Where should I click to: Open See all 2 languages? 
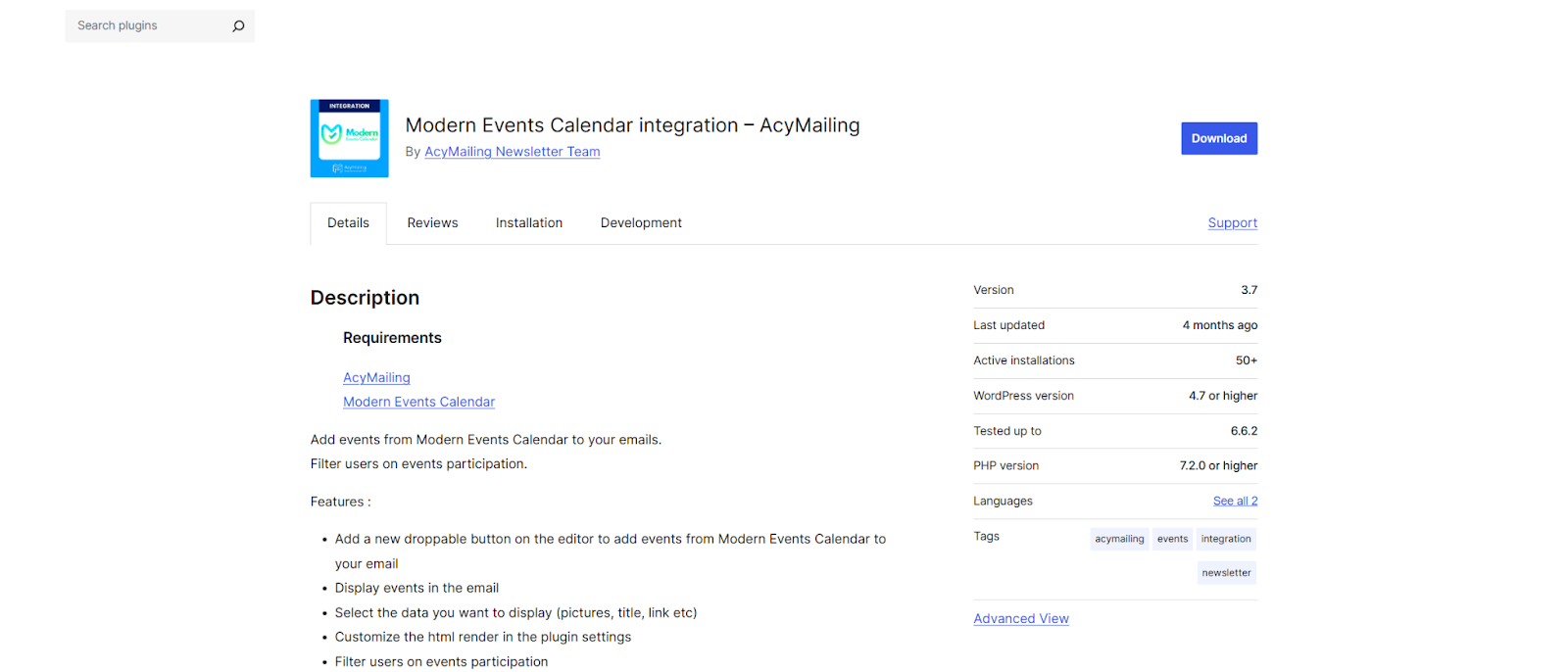pos(1235,501)
